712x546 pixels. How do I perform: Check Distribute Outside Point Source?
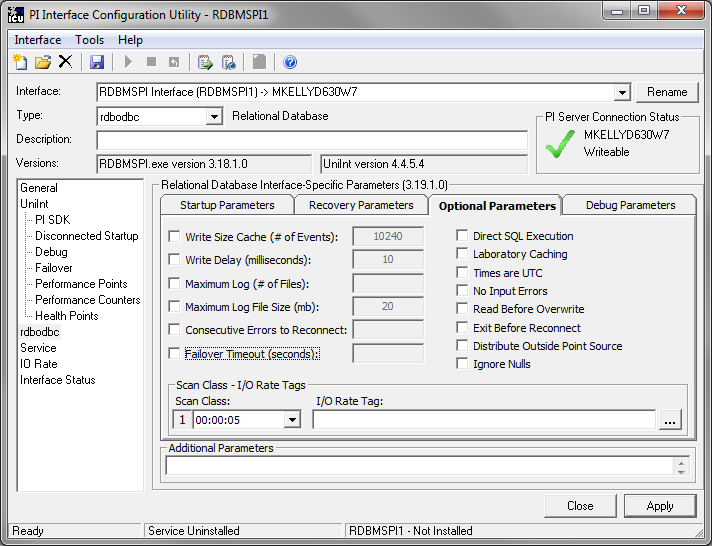pyautogui.click(x=462, y=346)
